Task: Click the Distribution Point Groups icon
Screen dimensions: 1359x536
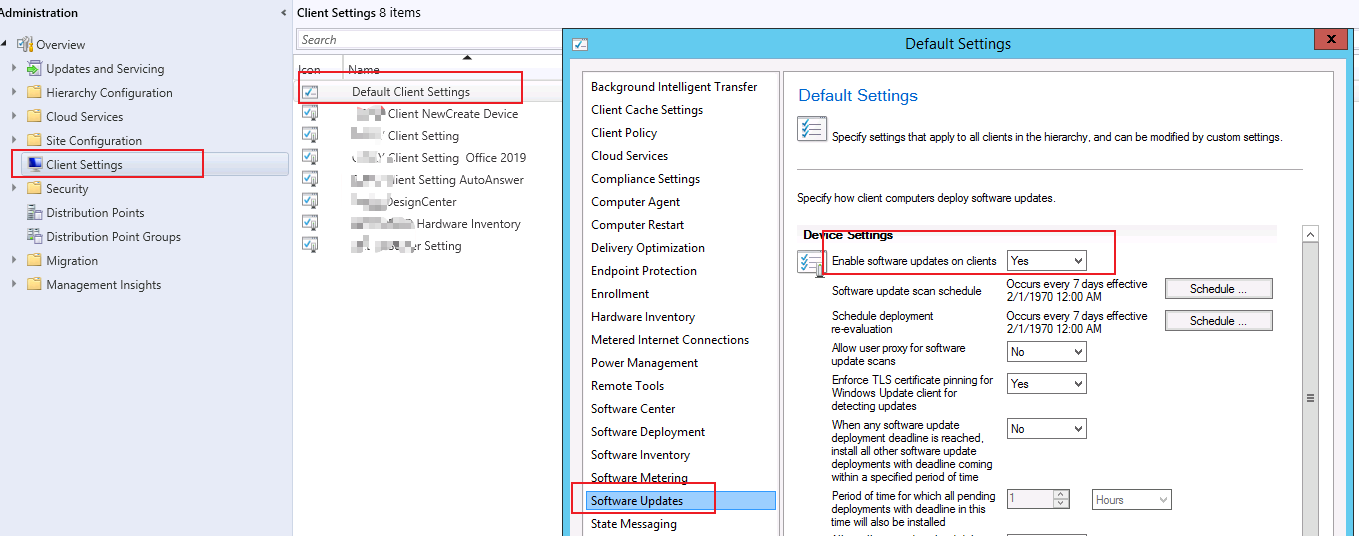Action: (34, 236)
